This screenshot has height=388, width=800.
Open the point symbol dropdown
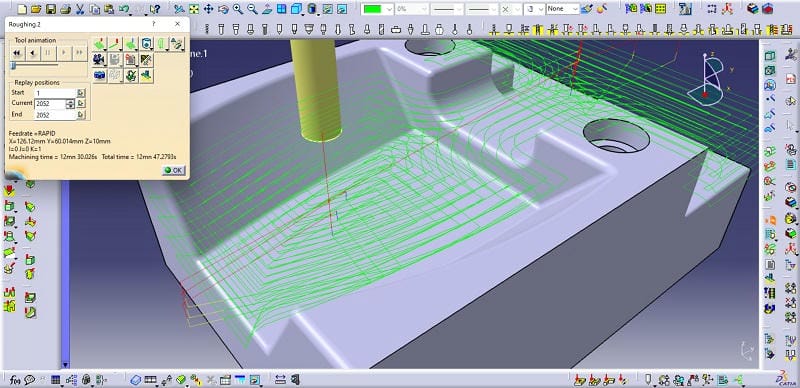[510, 9]
